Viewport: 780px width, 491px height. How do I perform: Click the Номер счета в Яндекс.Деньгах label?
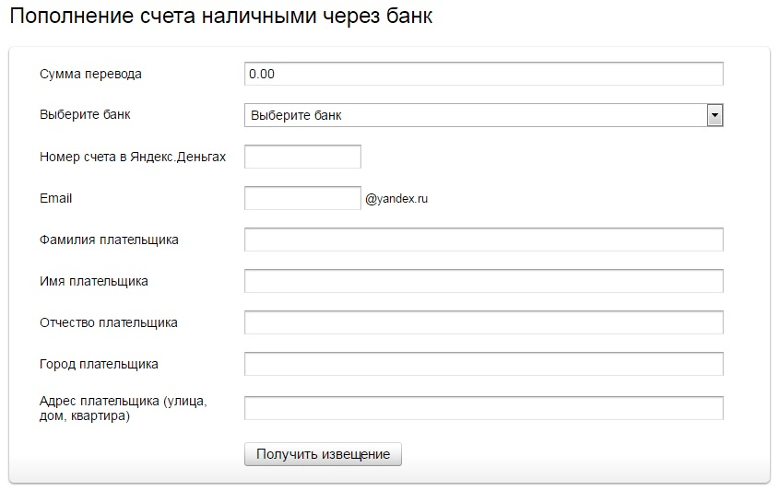click(133, 157)
